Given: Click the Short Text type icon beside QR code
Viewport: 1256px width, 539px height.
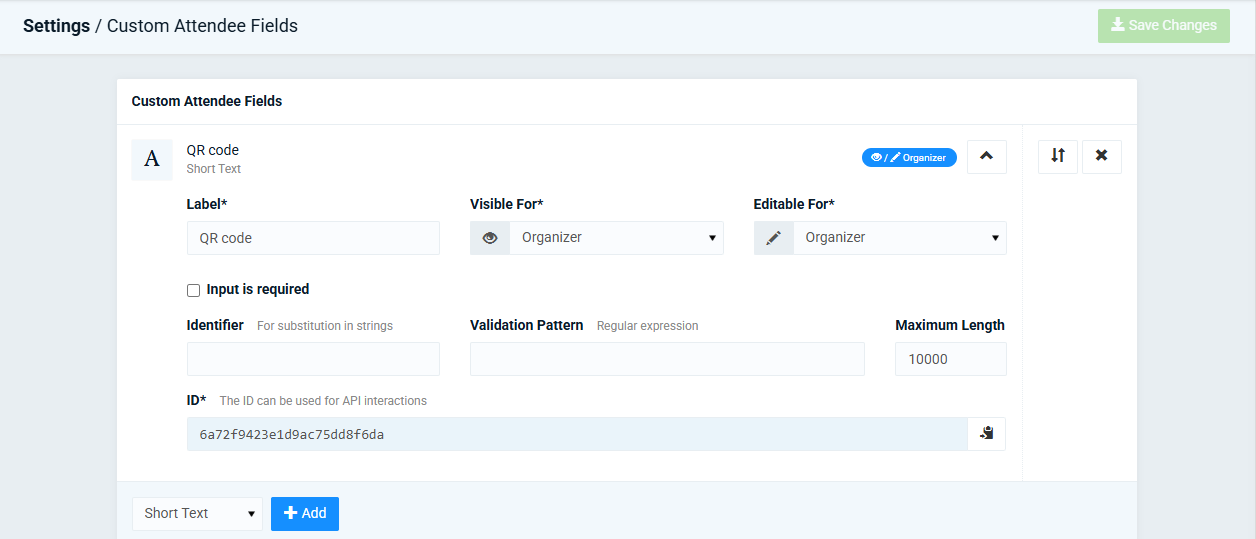Looking at the screenshot, I should (x=152, y=160).
